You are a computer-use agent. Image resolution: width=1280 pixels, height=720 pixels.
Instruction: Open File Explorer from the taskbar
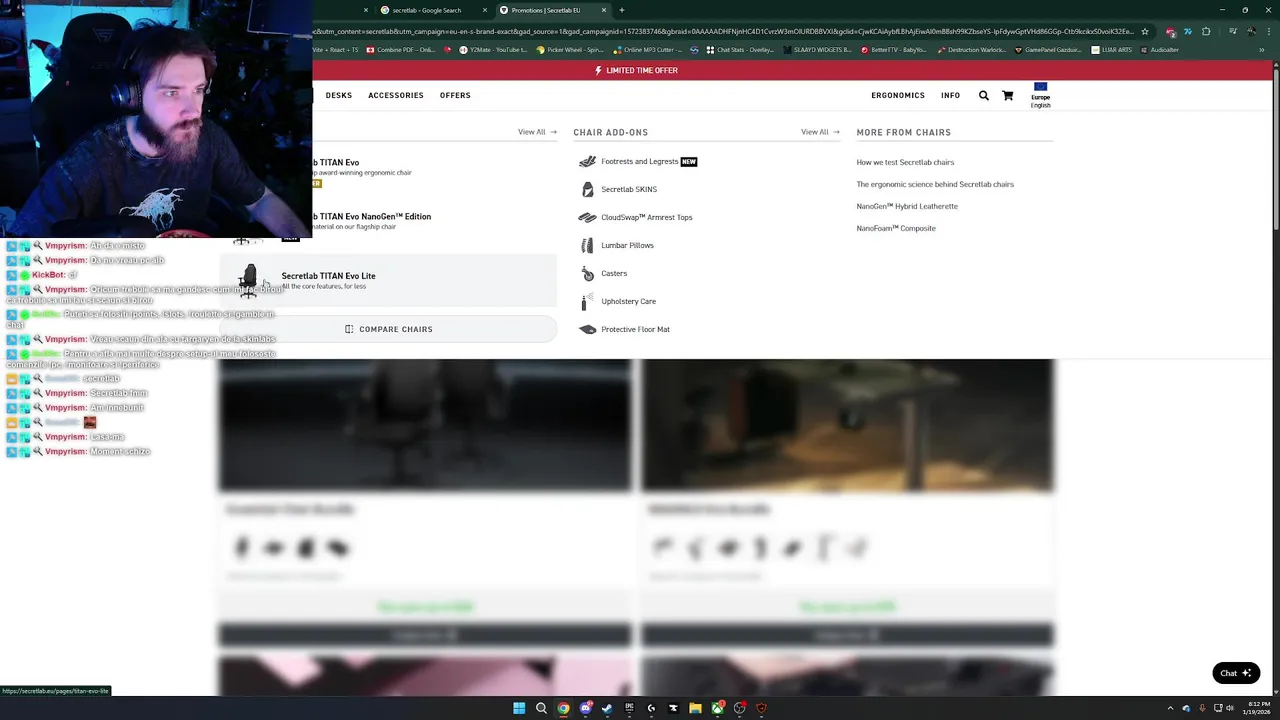(x=695, y=708)
